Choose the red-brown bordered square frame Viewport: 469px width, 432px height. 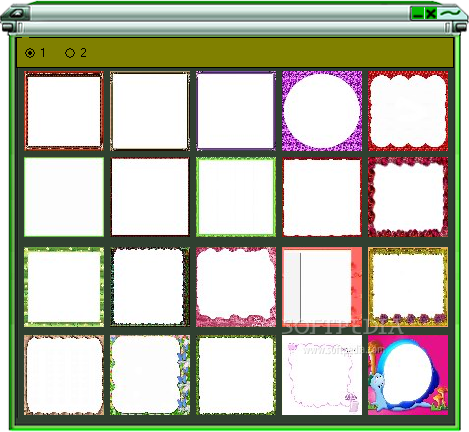pos(64,111)
